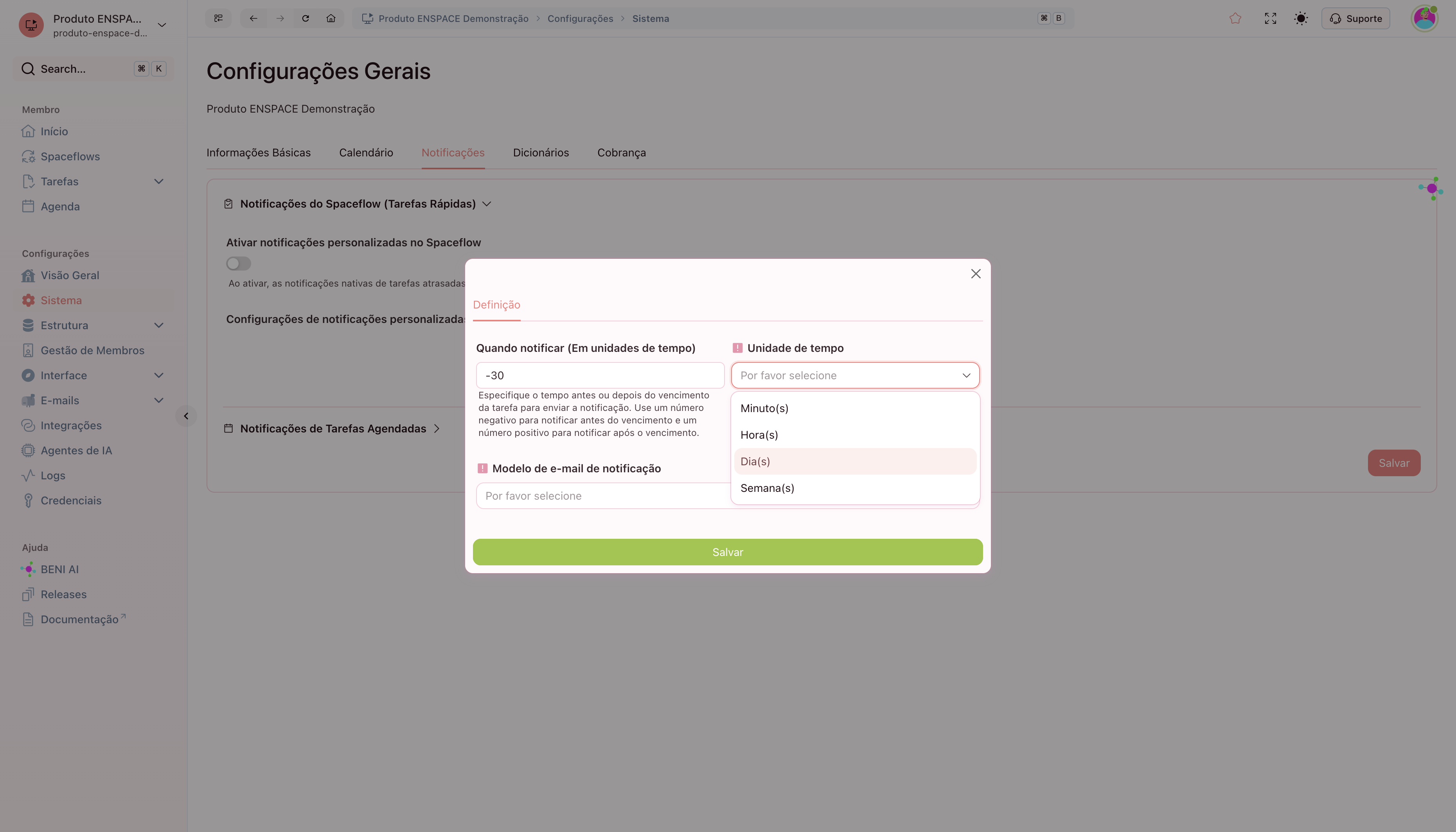1456x832 pixels.
Task: Go back with the left arrow icon
Action: [x=253, y=18]
